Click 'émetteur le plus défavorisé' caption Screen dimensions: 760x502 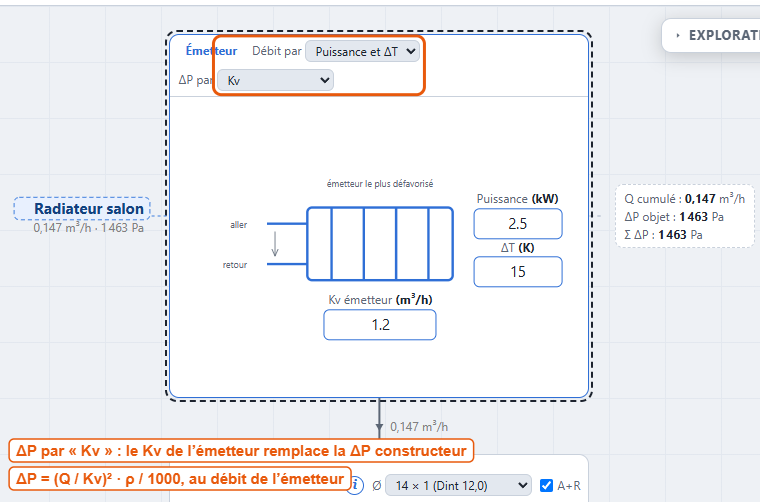380,184
